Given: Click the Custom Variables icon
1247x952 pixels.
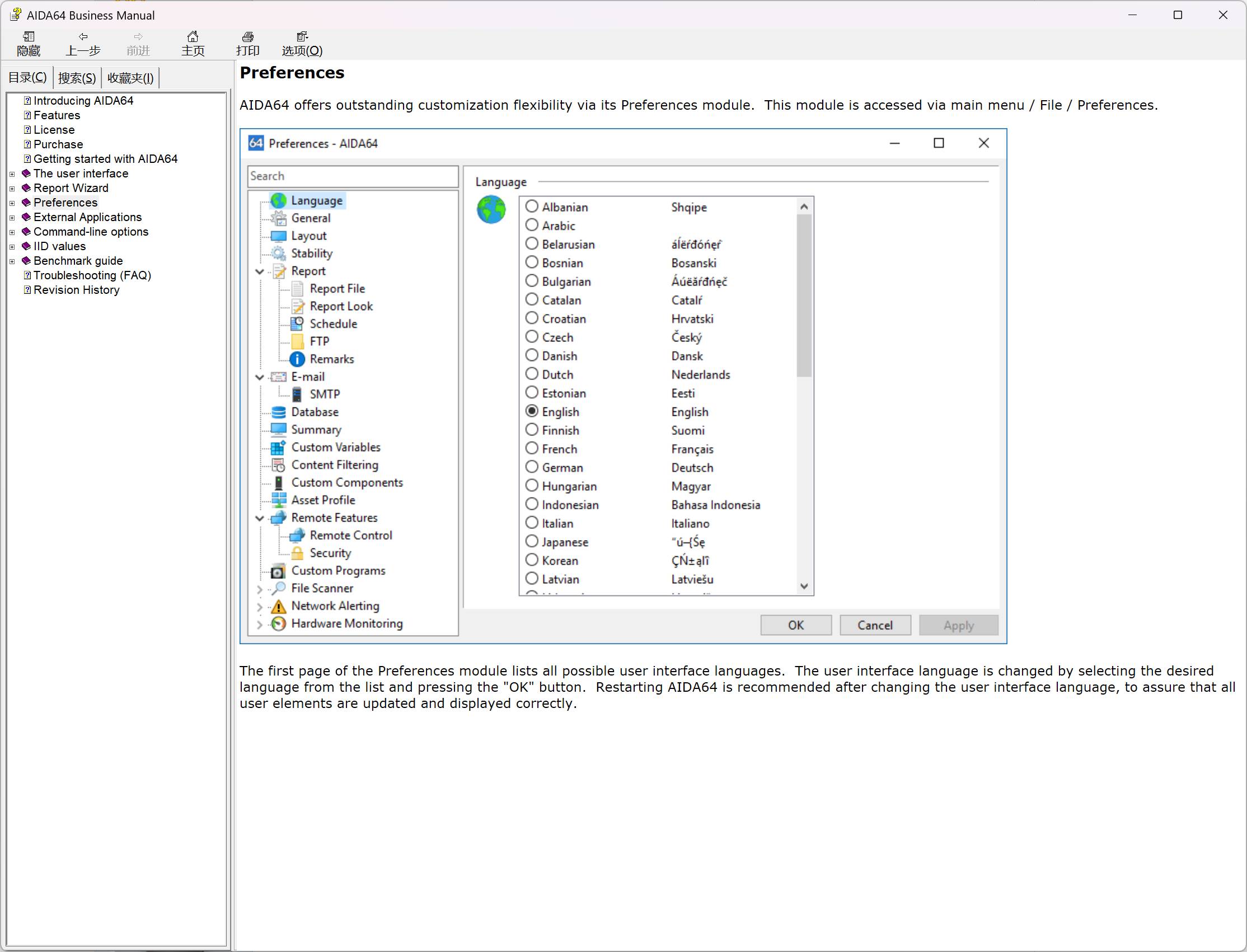Looking at the screenshot, I should pyautogui.click(x=278, y=447).
